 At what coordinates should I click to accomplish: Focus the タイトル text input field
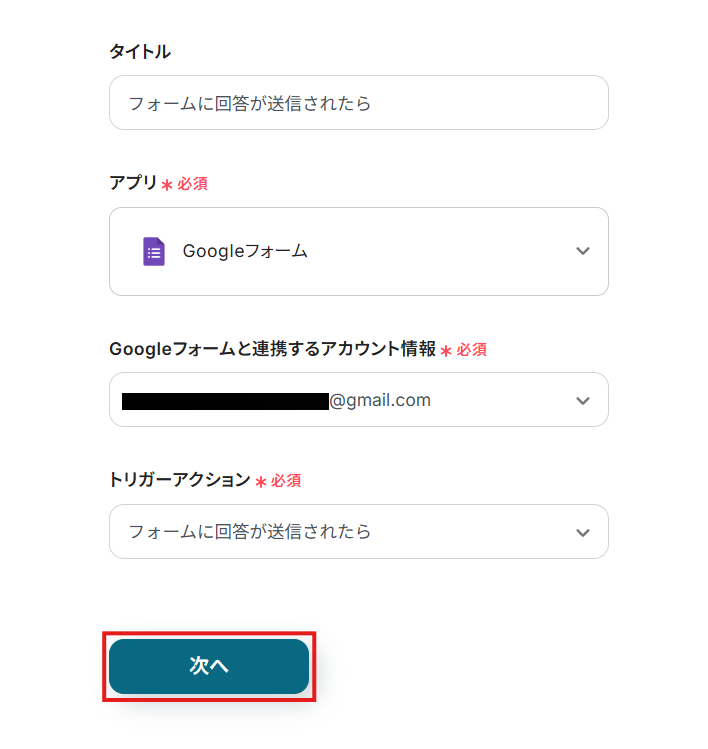point(358,103)
